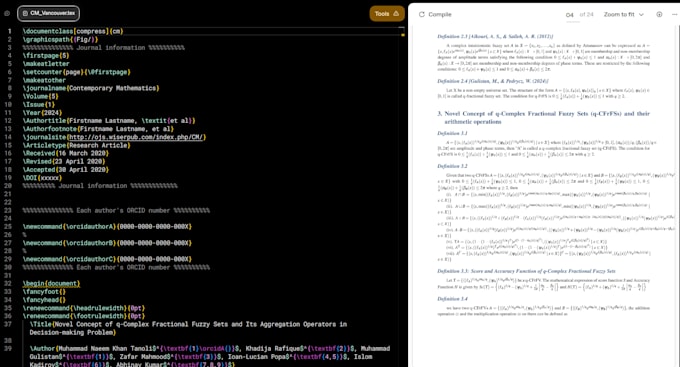Click the \begin{document} line

click(x=51, y=283)
